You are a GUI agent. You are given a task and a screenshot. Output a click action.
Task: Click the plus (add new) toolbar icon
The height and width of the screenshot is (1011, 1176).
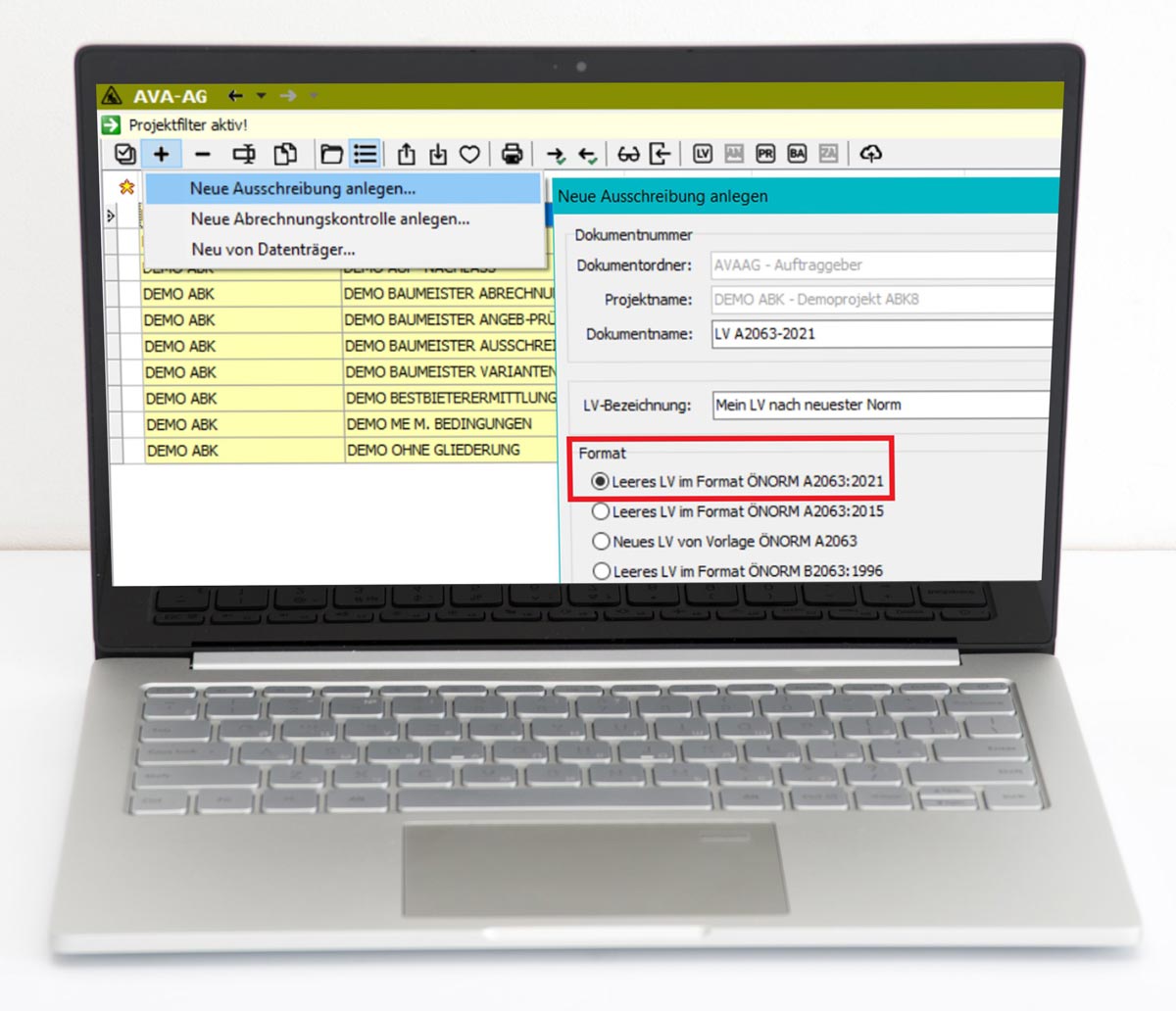pyautogui.click(x=161, y=154)
